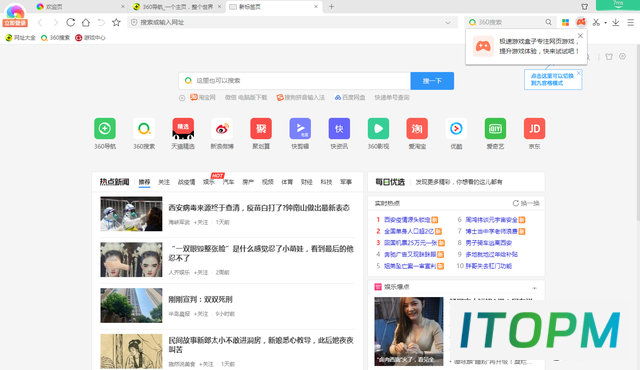Viewport: 640px width, 370px height.
Task: Click the scissors screenshot tool icon
Action: (x=596, y=22)
